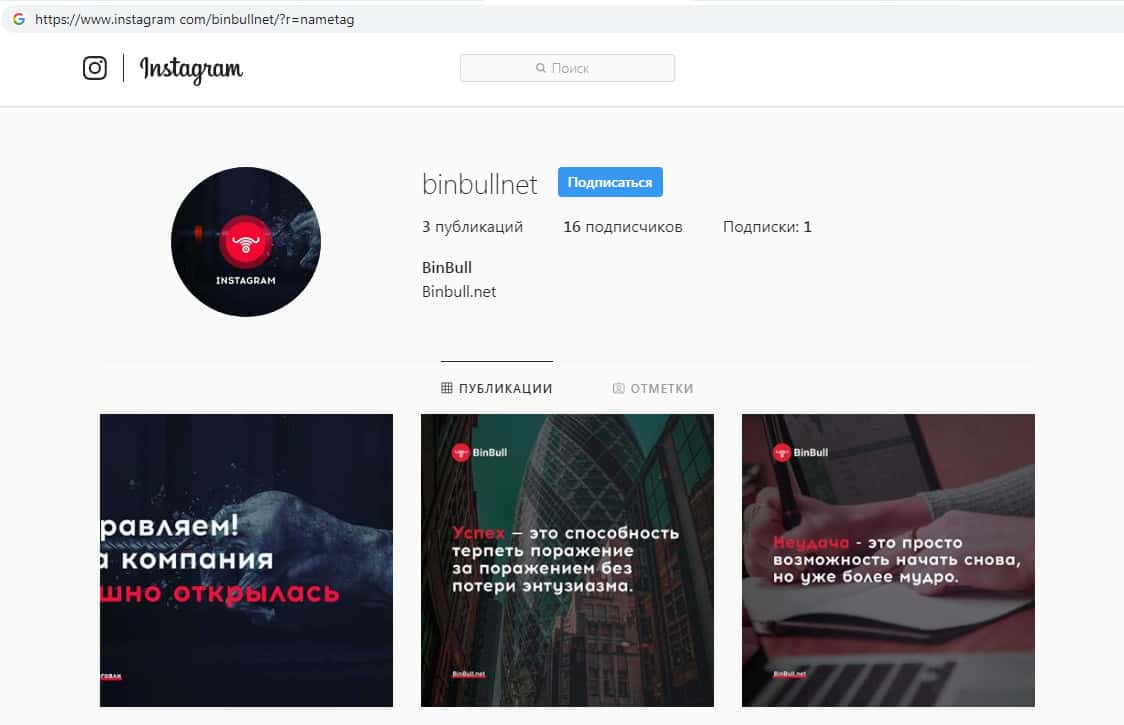Open the Instagram wordmark logo
This screenshot has height=725, width=1124.
(x=191, y=70)
